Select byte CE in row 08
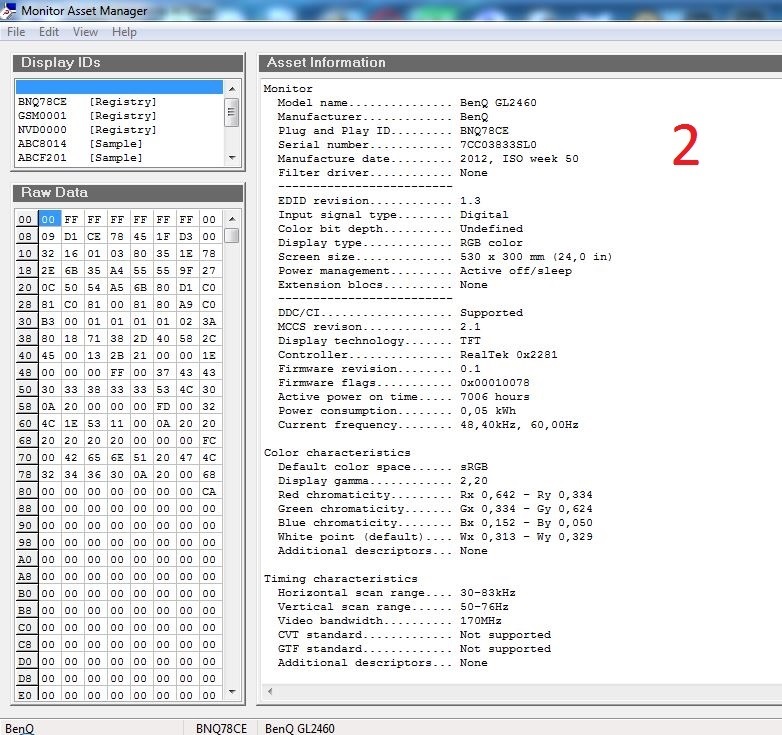Viewport: 782px width, 735px height. tap(94, 236)
